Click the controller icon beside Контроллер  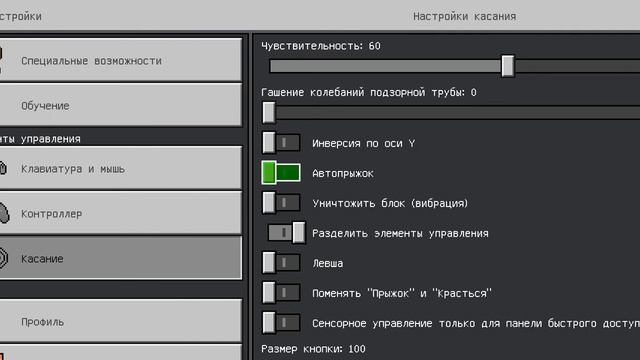pyautogui.click(x=4, y=213)
